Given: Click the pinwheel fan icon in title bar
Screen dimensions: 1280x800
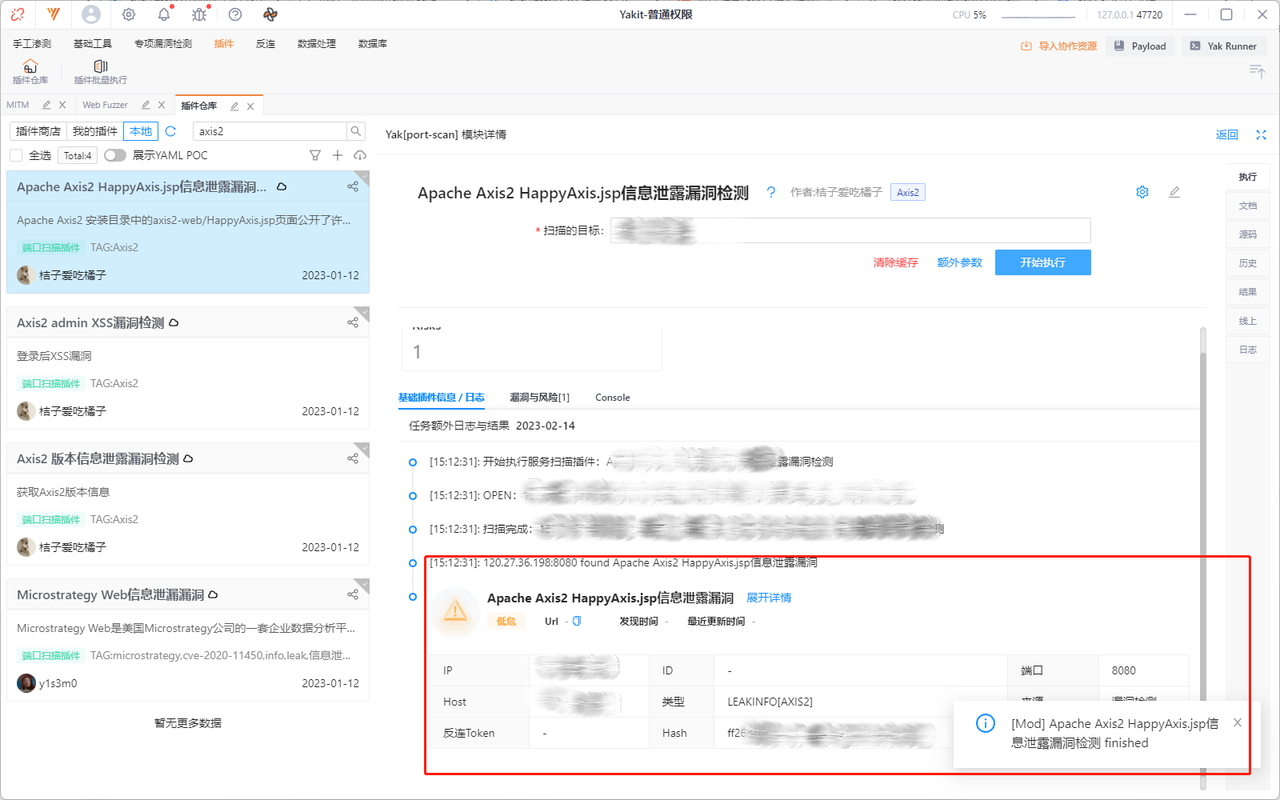Looking at the screenshot, I should 270,15.
